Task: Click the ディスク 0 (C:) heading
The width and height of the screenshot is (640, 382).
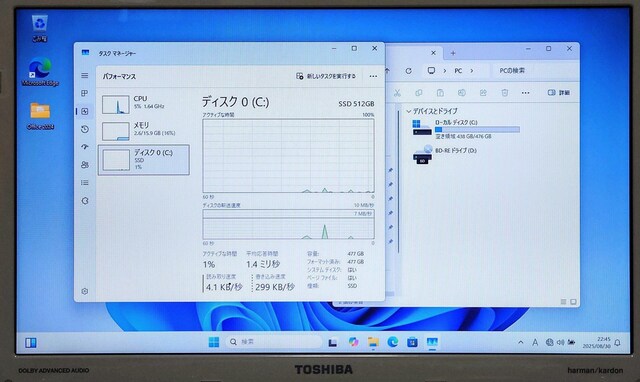Action: 236,102
